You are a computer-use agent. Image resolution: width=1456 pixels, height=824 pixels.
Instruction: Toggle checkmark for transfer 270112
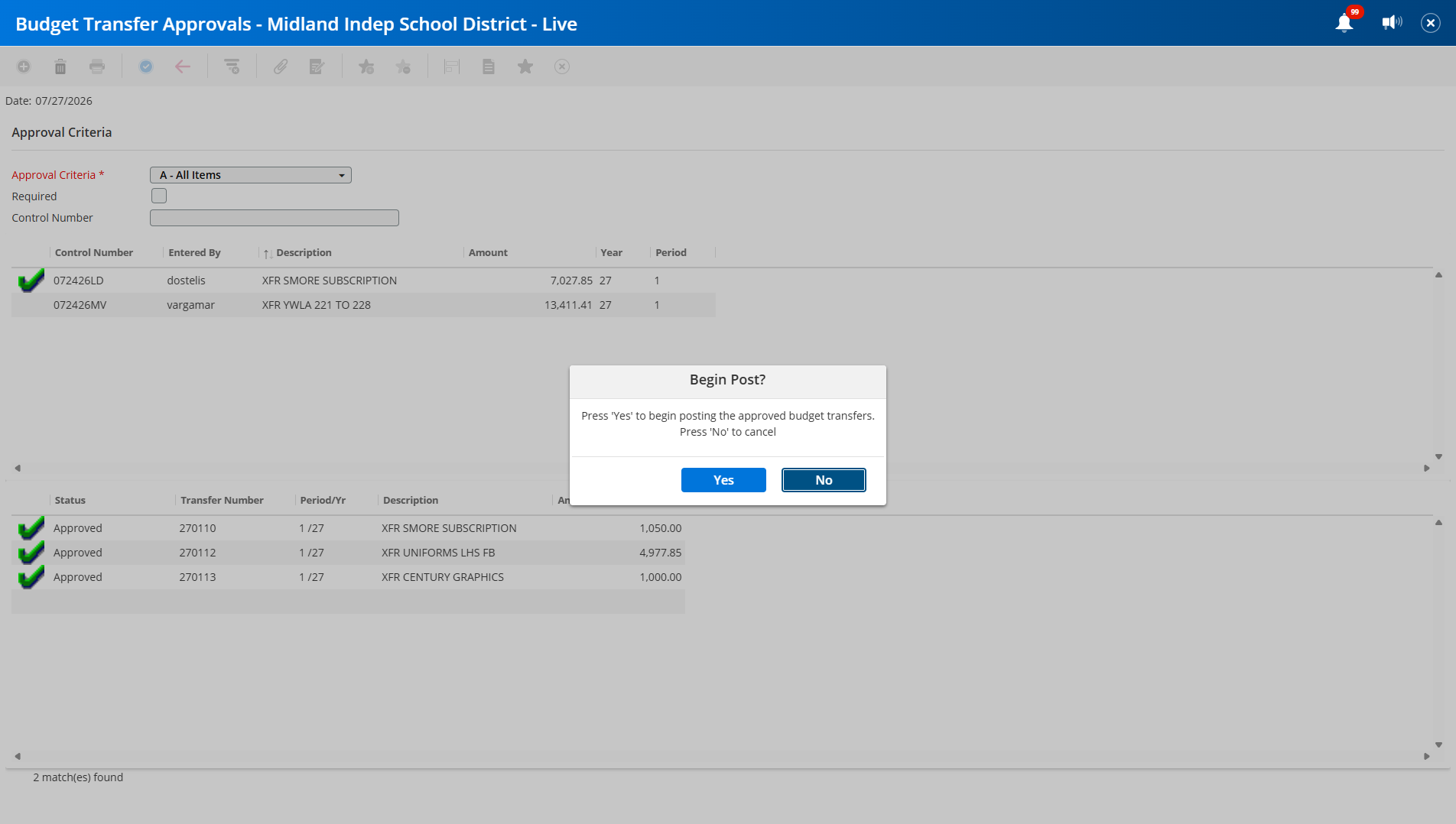click(x=31, y=553)
